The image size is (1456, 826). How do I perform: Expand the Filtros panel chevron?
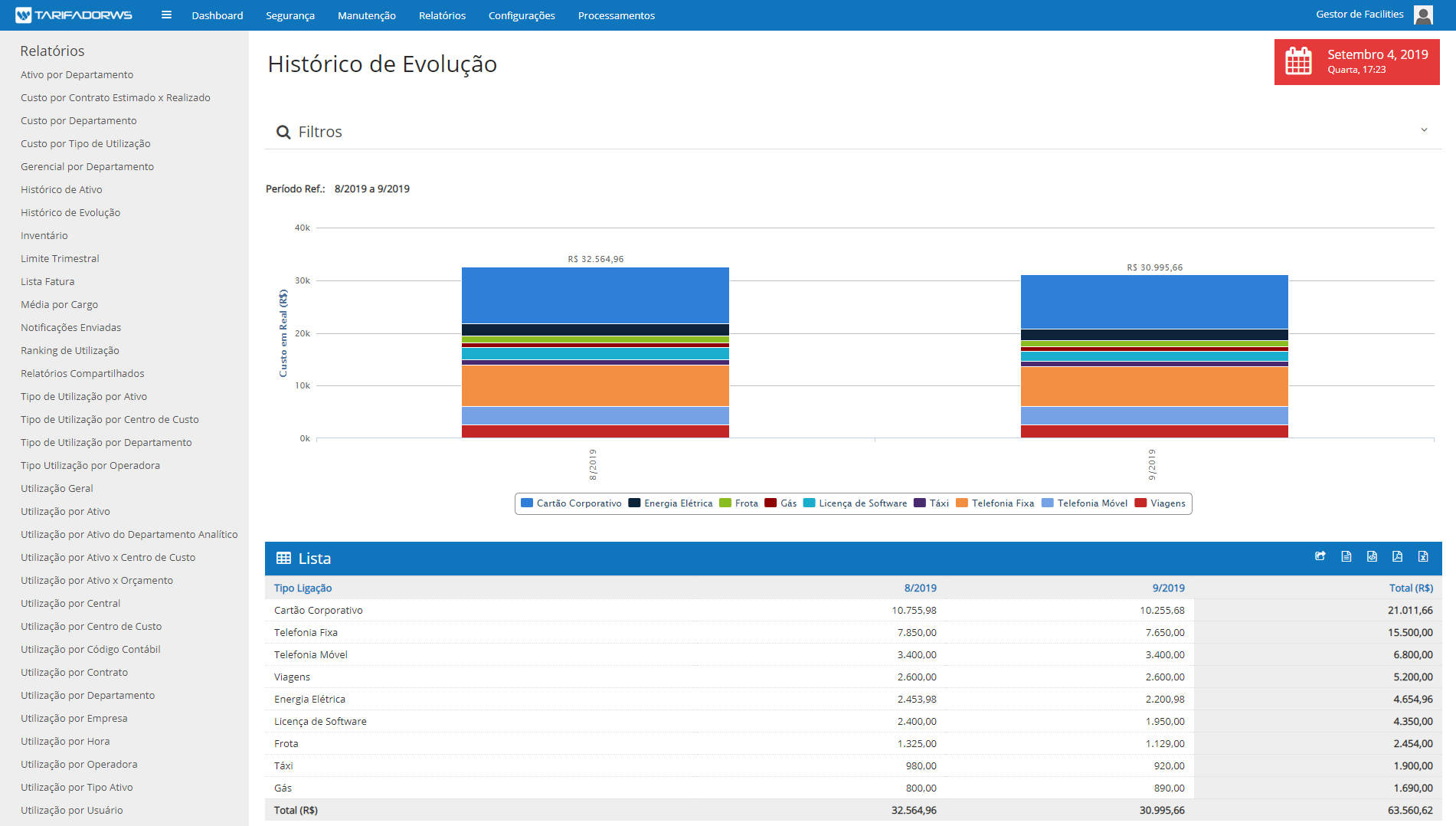point(1424,130)
